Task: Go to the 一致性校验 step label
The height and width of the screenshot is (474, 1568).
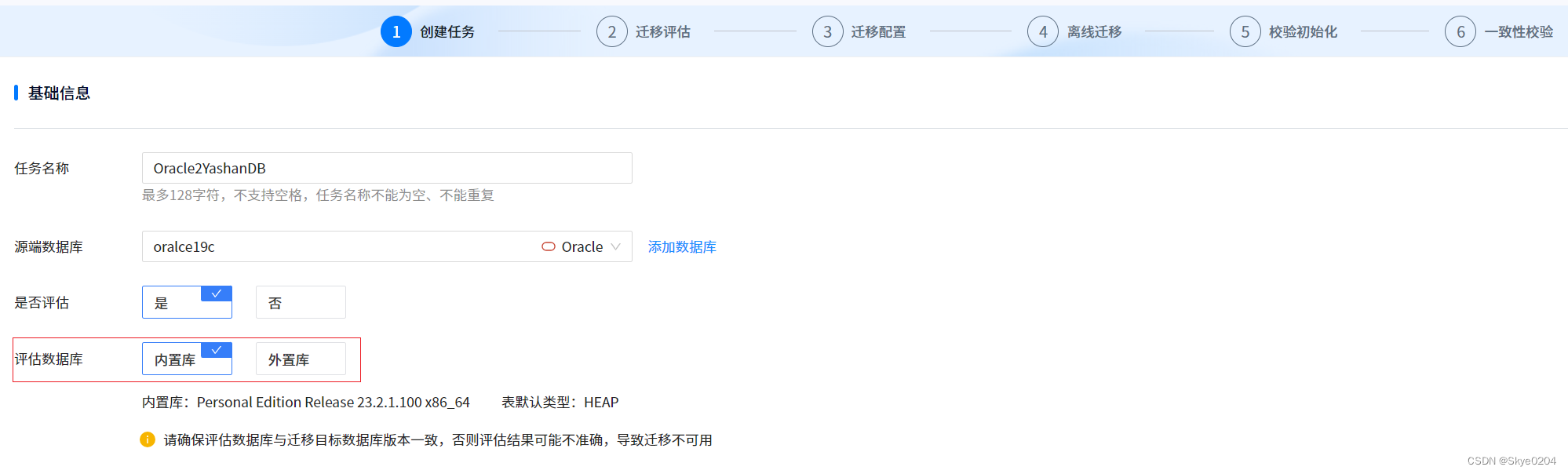Action: pos(1519,32)
